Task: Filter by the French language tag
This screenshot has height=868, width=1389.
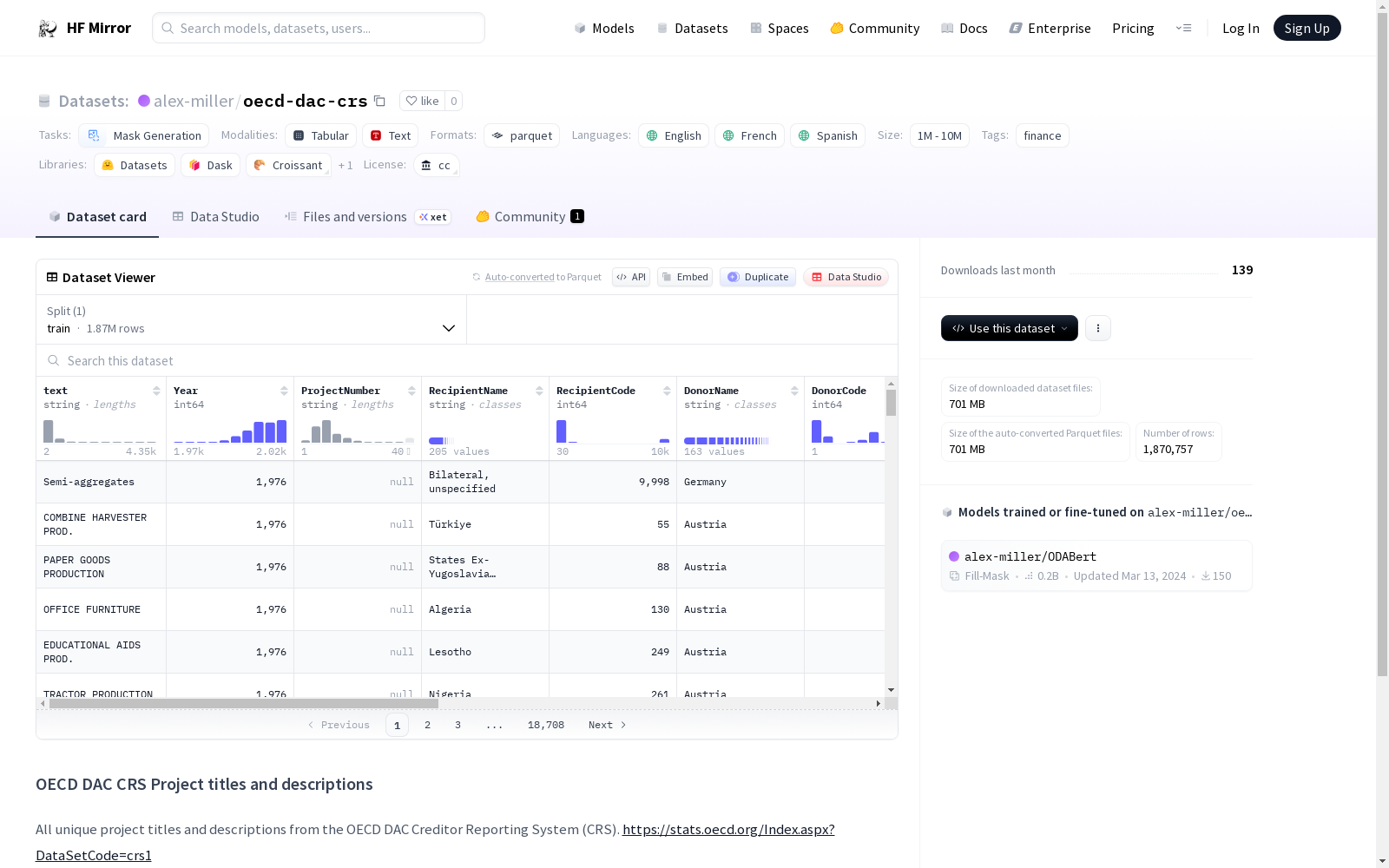Action: (749, 135)
